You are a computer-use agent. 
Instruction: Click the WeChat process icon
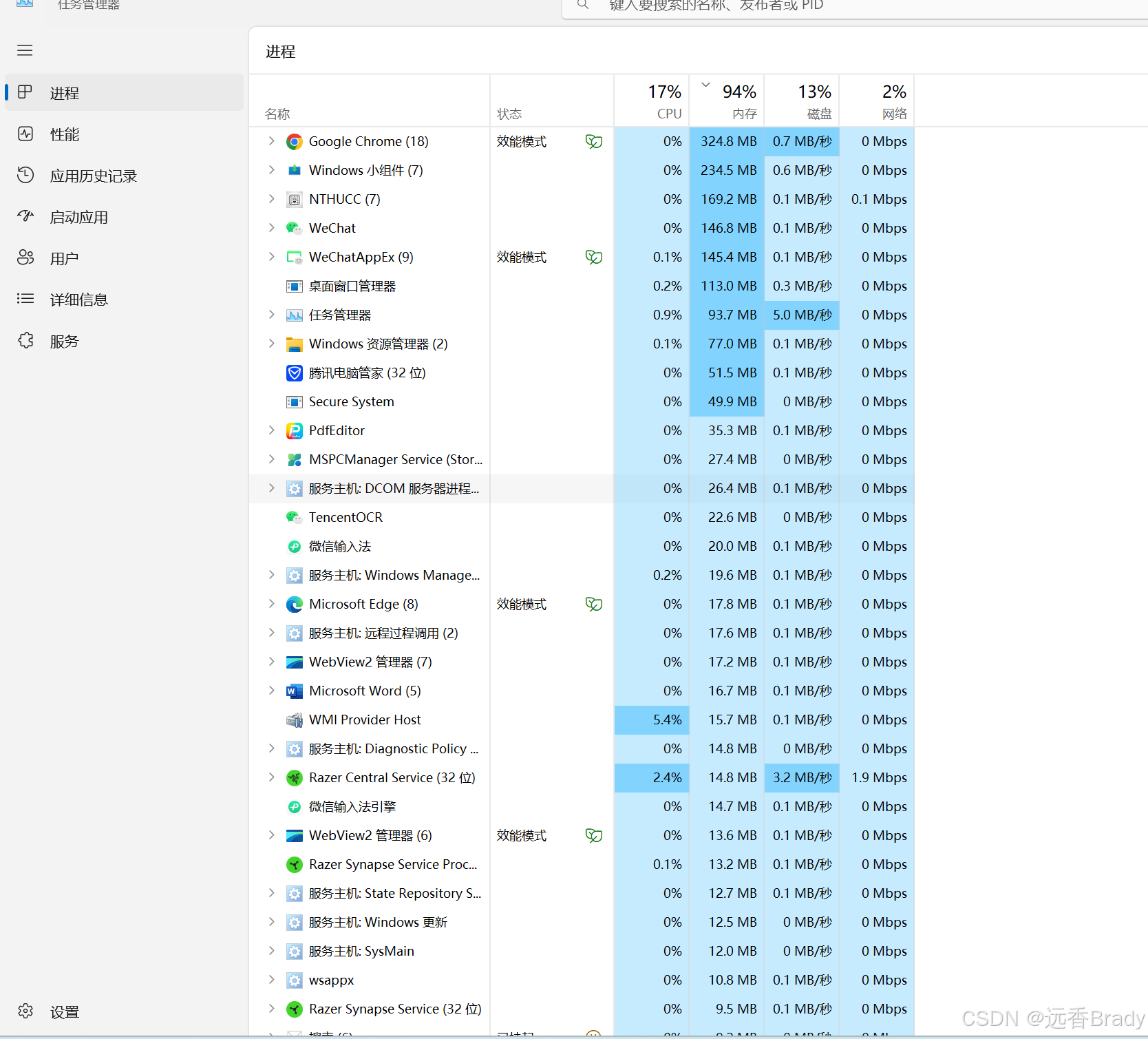tap(295, 229)
